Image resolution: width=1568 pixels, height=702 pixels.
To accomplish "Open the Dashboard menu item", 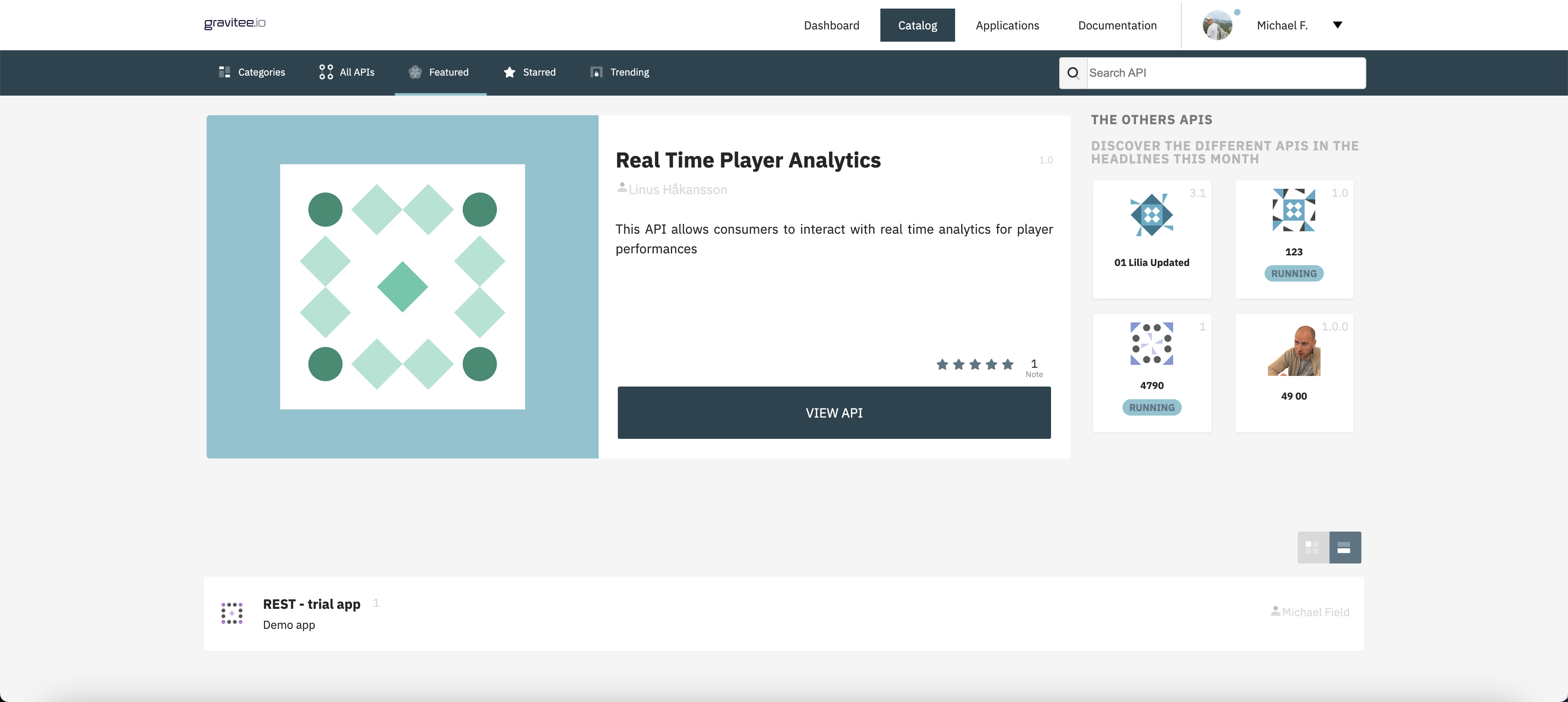I will pyautogui.click(x=831, y=25).
